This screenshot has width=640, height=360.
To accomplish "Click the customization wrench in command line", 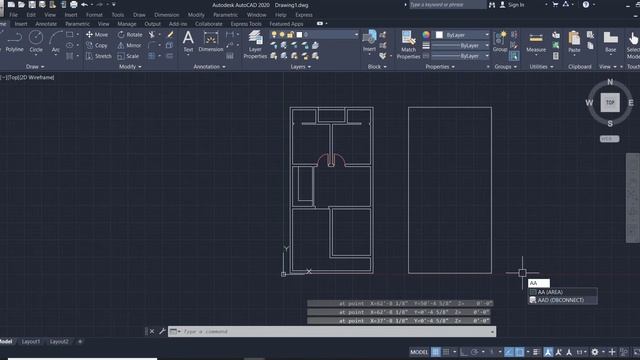I will 162,331.
